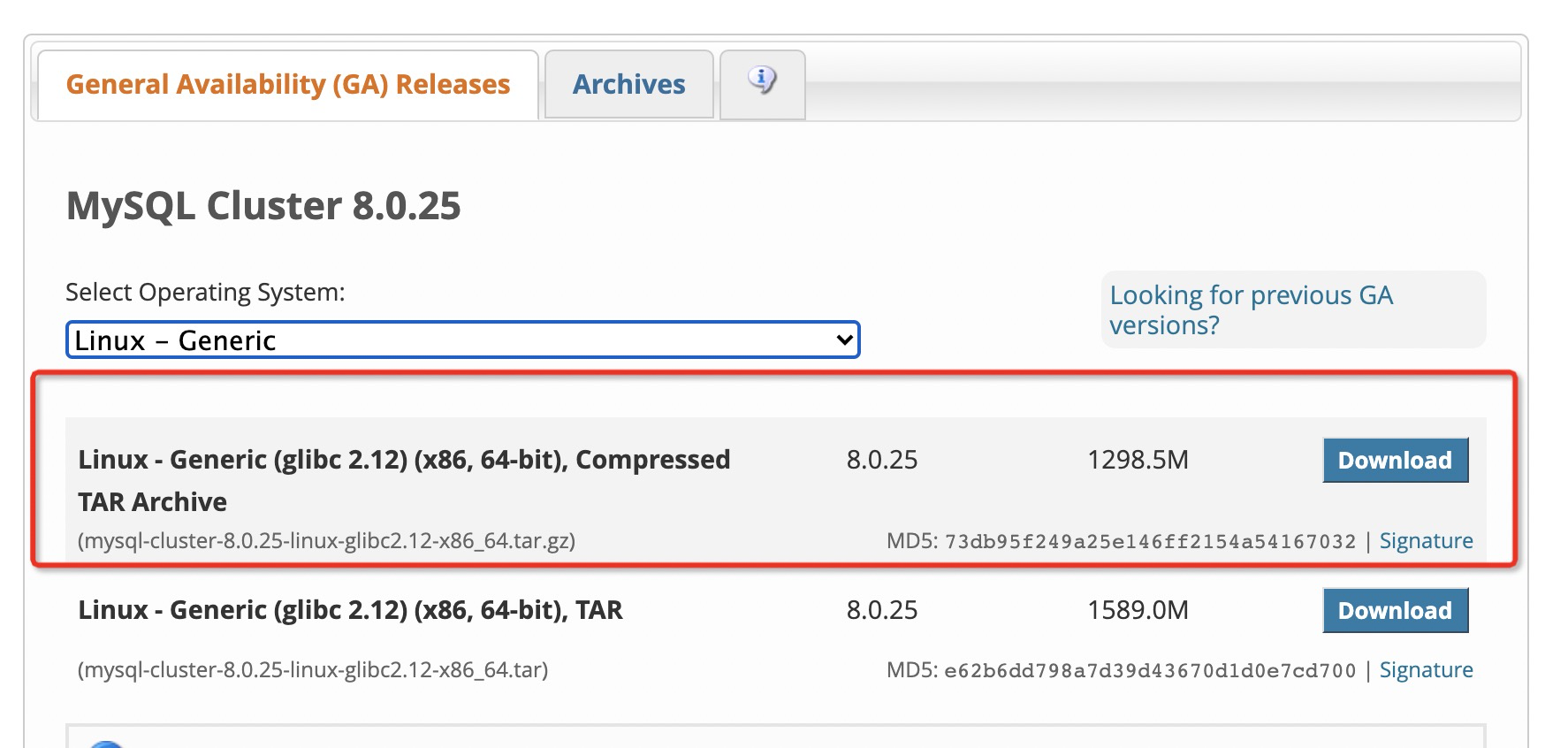Click Signature next to the TAR file MD5
This screenshot has height=748, width=1568.
coord(1426,669)
